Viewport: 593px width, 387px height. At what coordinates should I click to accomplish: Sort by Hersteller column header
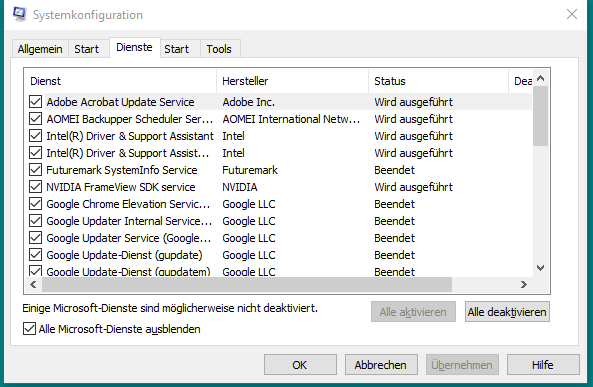tap(292, 81)
